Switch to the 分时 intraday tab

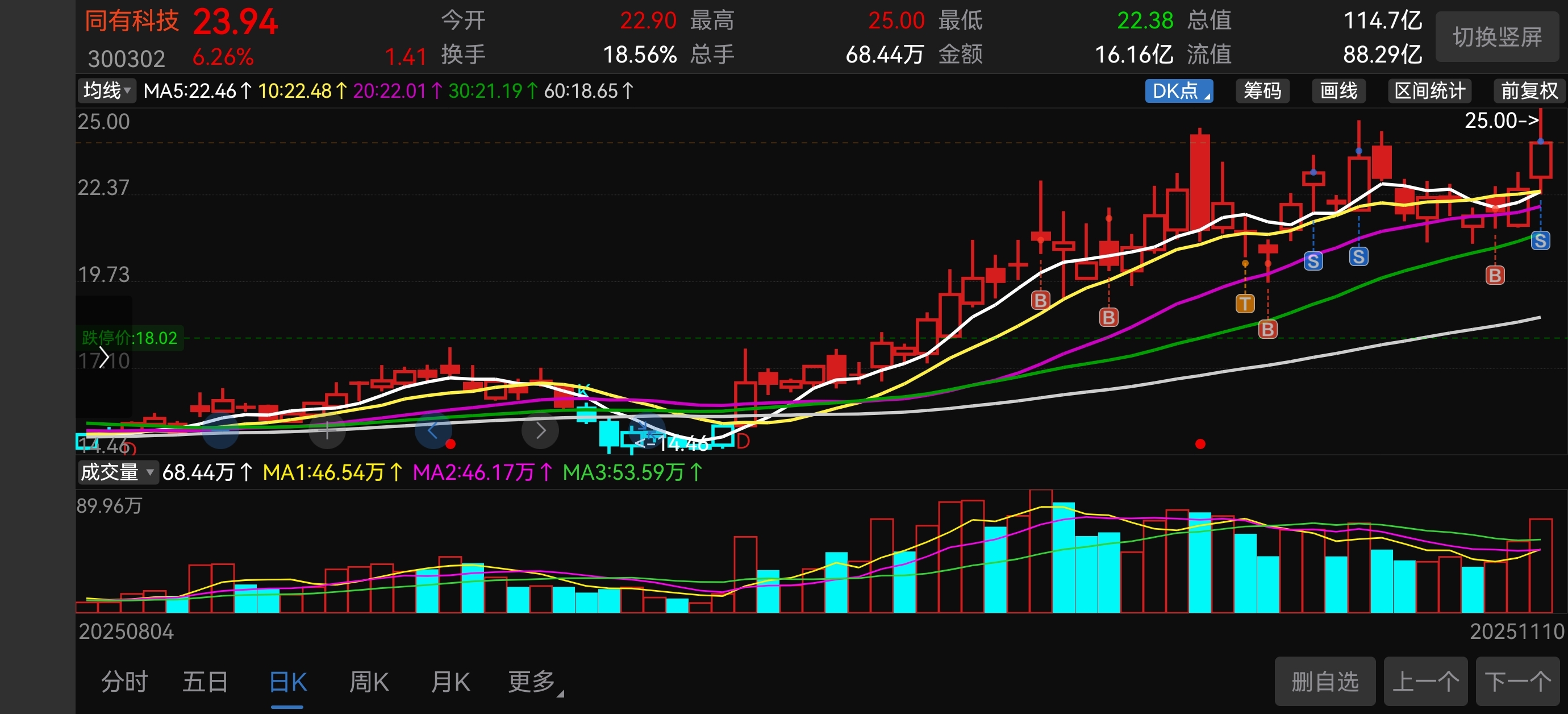click(124, 682)
